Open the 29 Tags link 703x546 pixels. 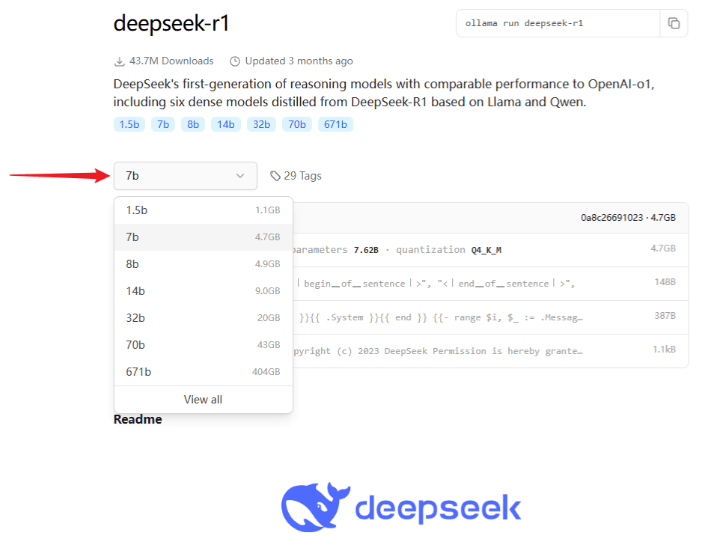(x=302, y=176)
